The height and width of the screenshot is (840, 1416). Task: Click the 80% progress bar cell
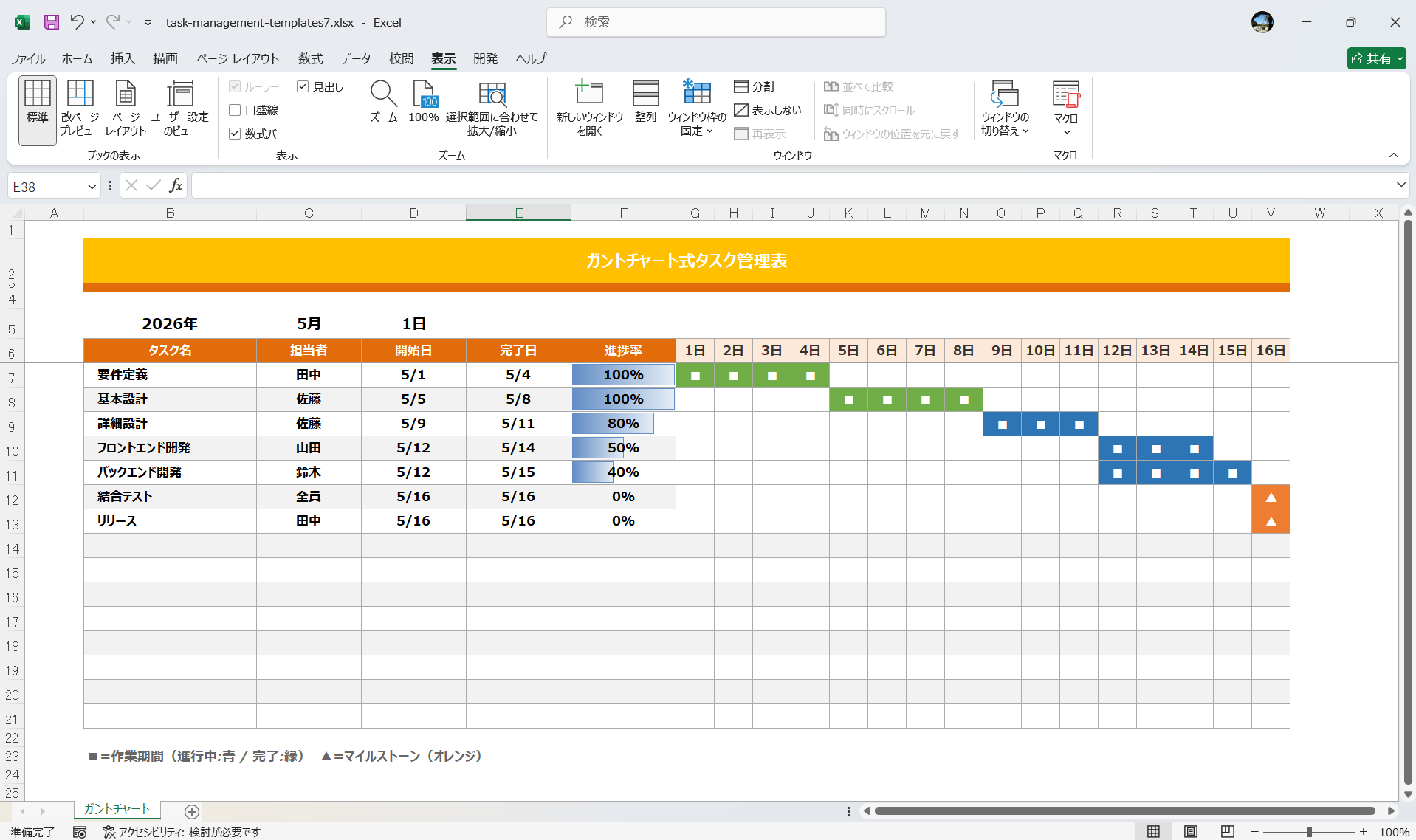623,424
